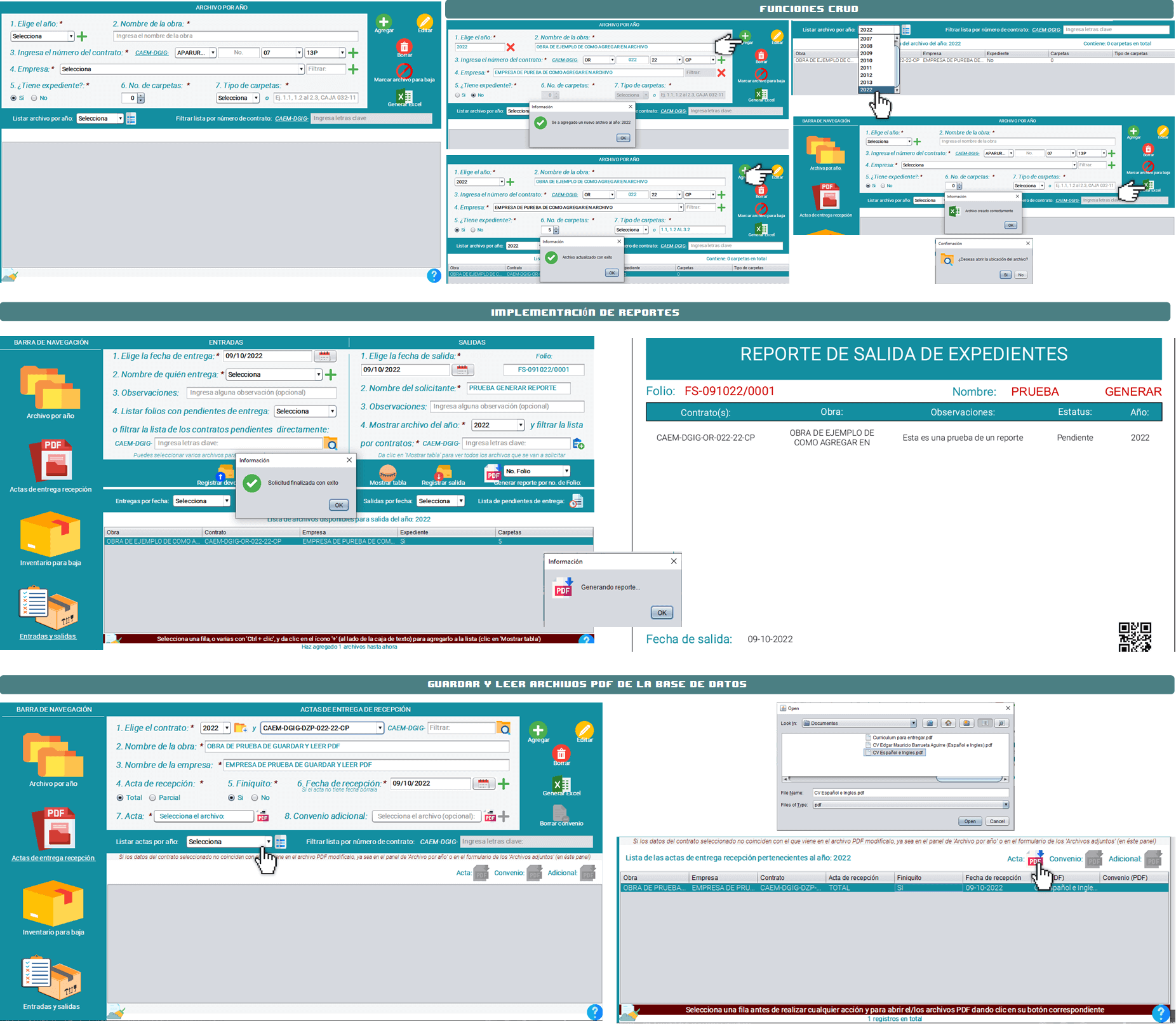Toggle the List view button in the Open dialog
The width and height of the screenshot is (1176, 1024).
[985, 723]
